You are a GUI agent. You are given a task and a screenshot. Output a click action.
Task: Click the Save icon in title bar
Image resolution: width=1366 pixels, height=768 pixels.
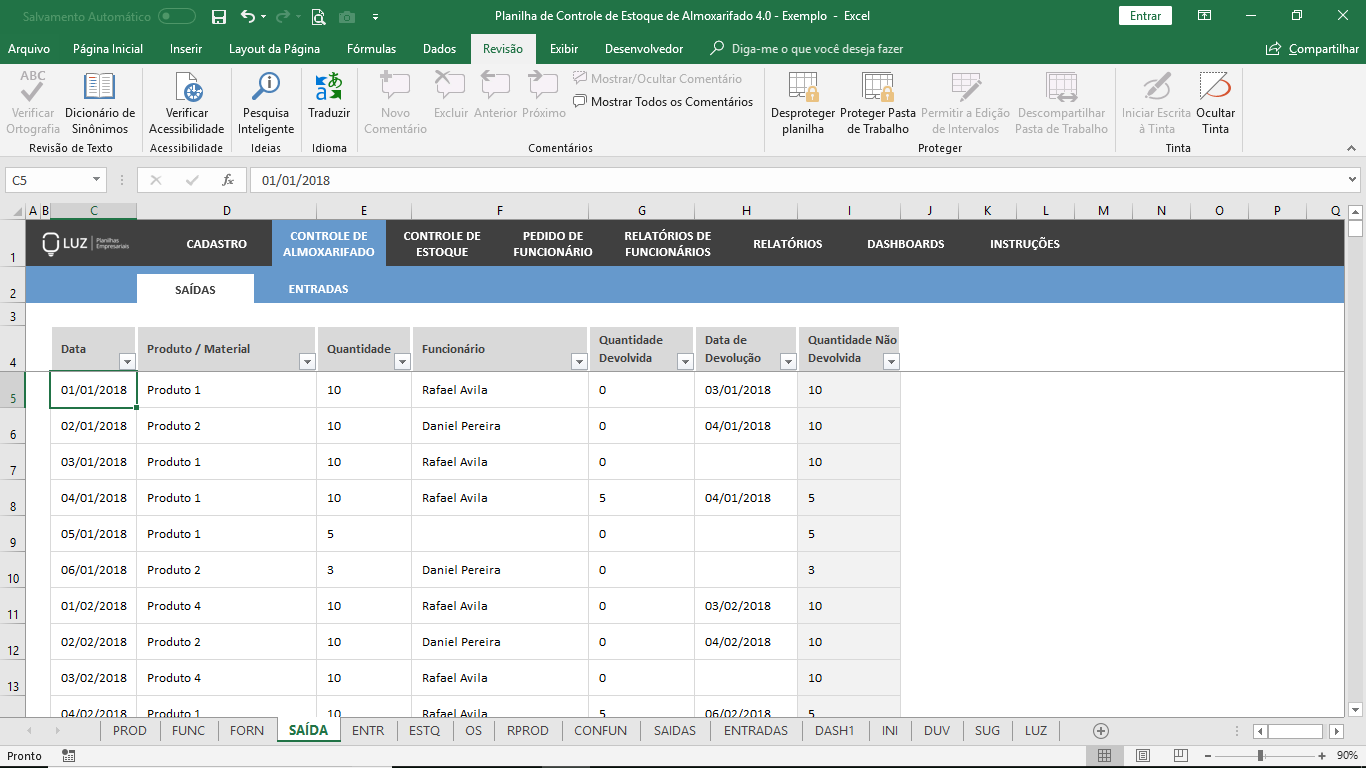tap(219, 16)
